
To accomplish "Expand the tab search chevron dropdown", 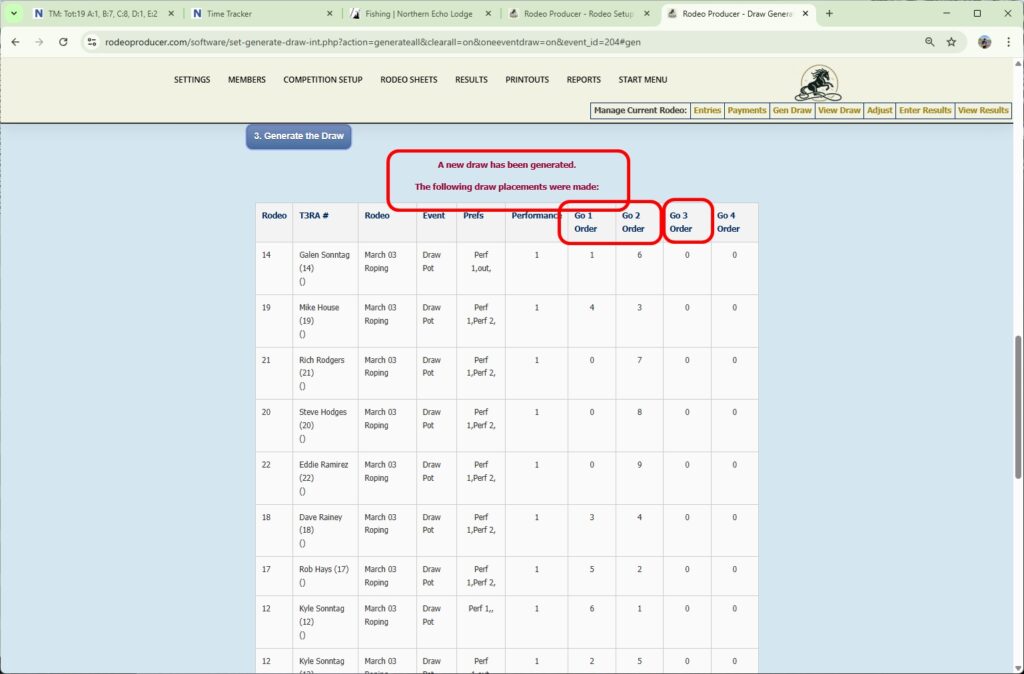I will pyautogui.click(x=13, y=14).
